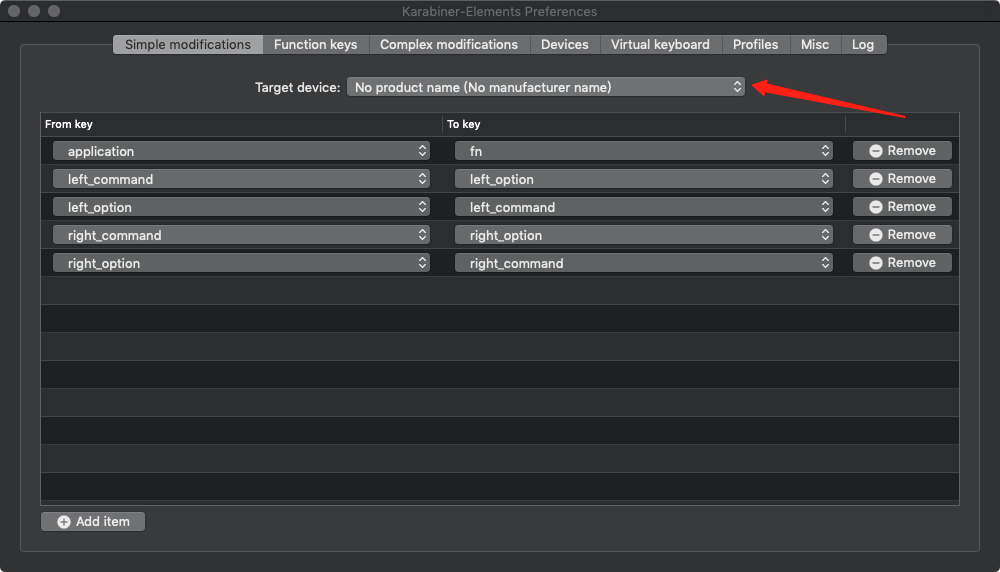Open the 'left_command' To key dropdown
Viewport: 1000px width, 572px height.
pyautogui.click(x=643, y=207)
